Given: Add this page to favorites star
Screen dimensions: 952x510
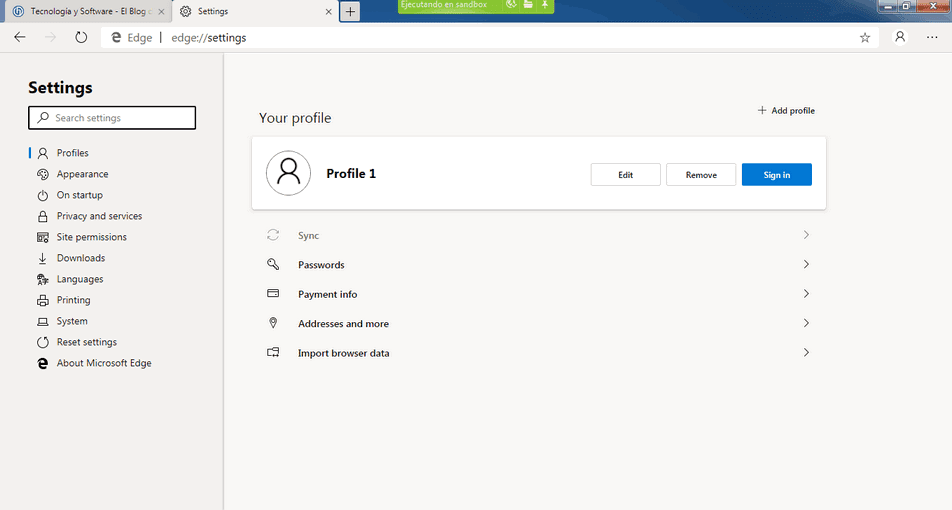Looking at the screenshot, I should coord(865,38).
